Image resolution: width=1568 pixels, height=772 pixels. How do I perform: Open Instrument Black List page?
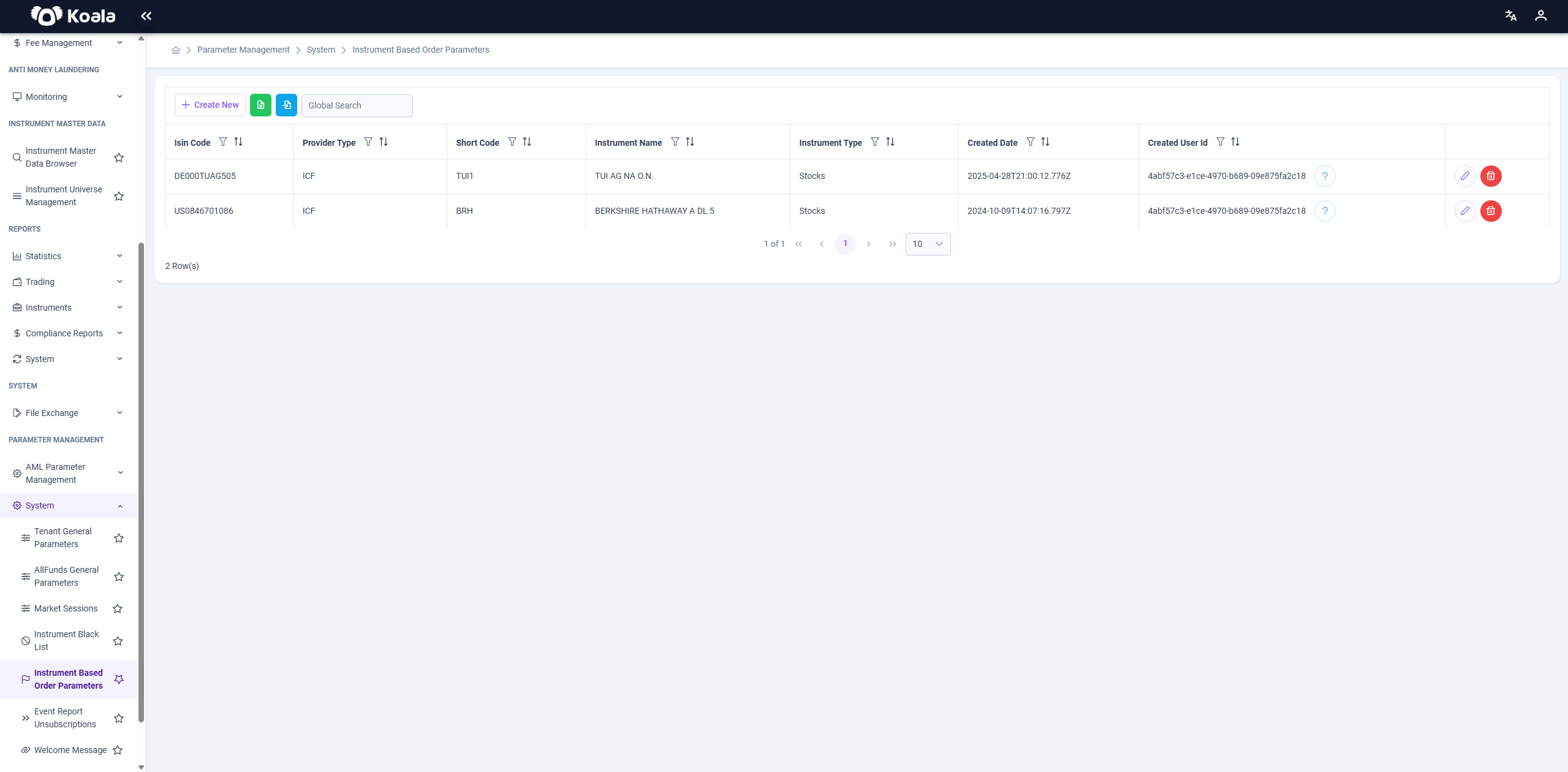point(66,640)
